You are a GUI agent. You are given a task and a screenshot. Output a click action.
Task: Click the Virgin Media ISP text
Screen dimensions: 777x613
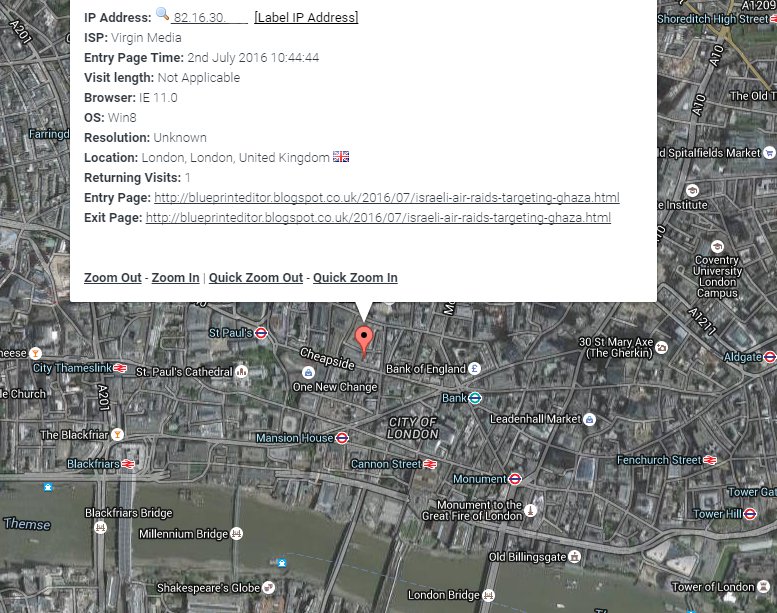pyautogui.click(x=146, y=38)
